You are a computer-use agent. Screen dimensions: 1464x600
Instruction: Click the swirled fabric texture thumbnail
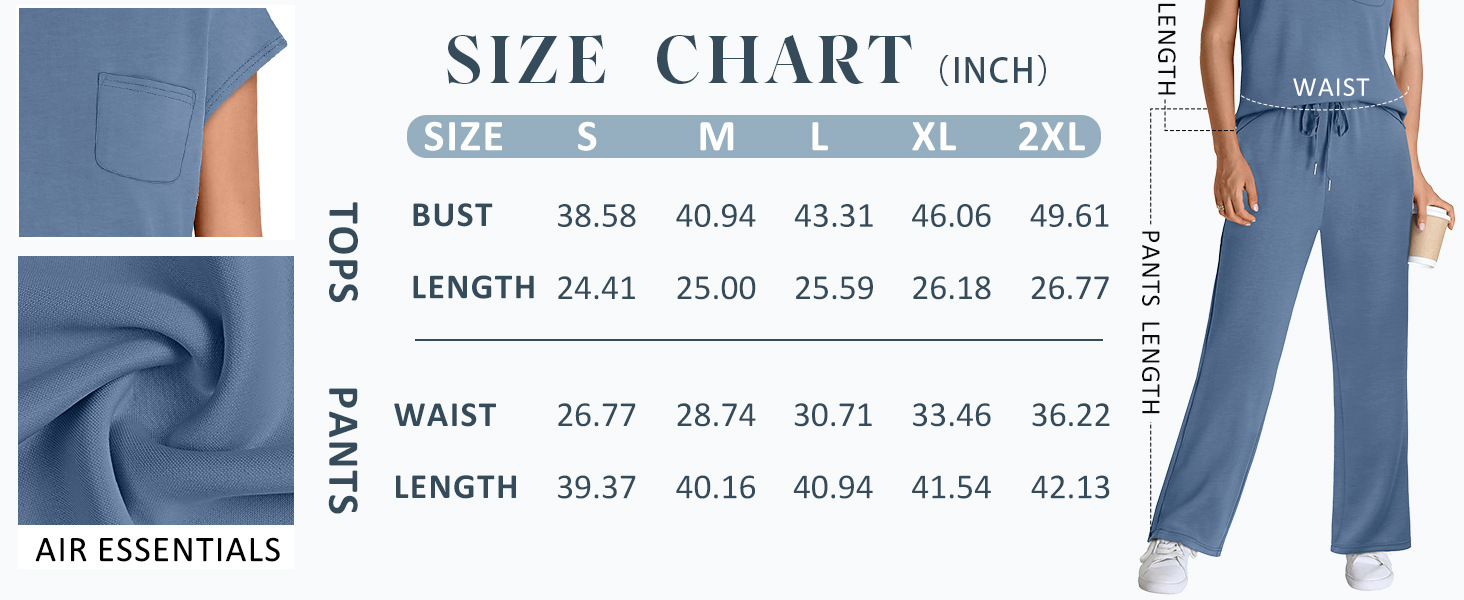[x=156, y=390]
